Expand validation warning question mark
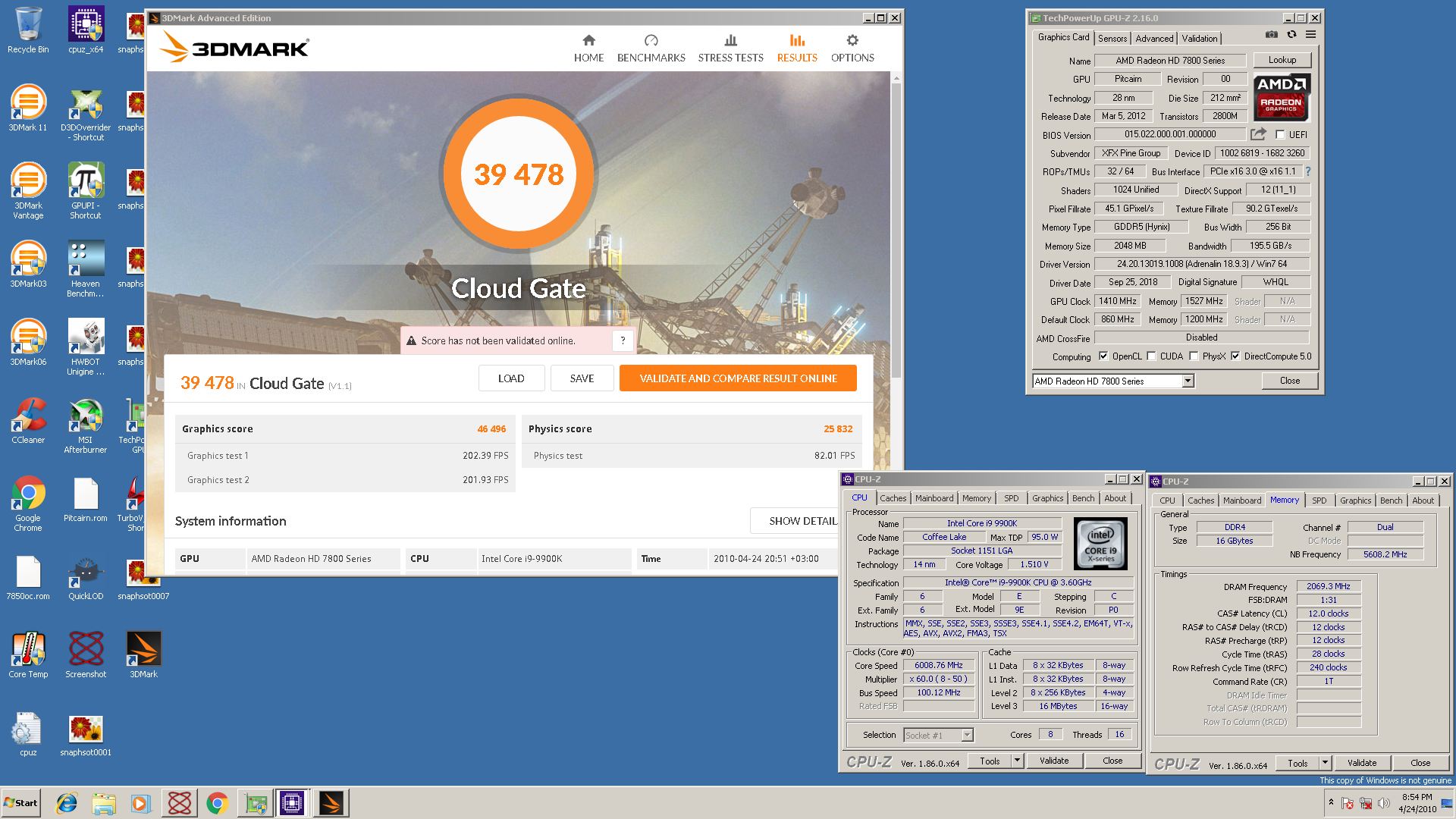Viewport: 1456px width, 819px height. pyautogui.click(x=623, y=340)
